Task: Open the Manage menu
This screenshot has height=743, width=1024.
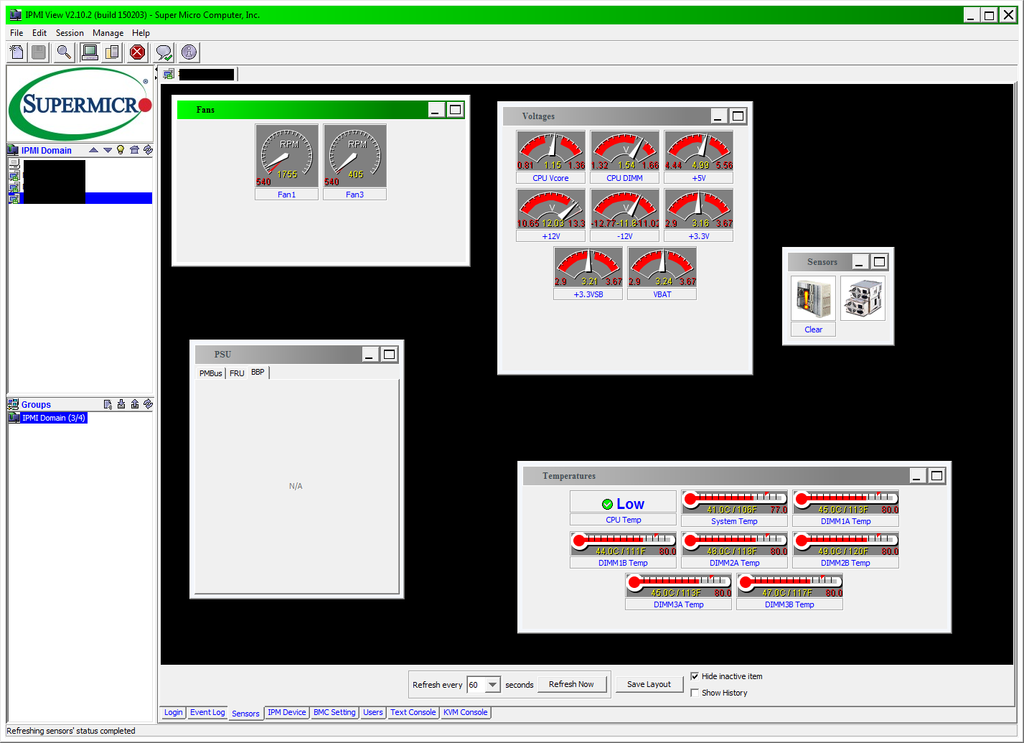Action: click(x=108, y=33)
